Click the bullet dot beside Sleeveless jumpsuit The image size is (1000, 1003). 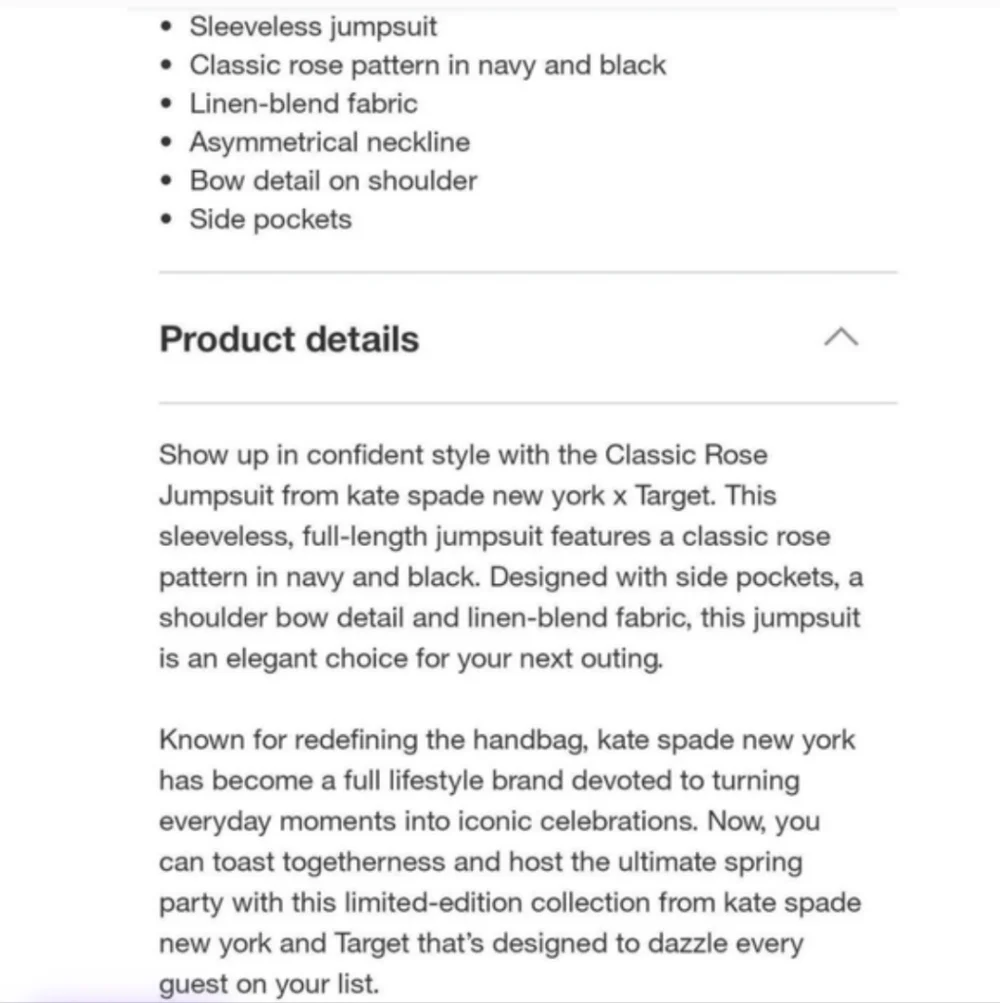point(166,26)
